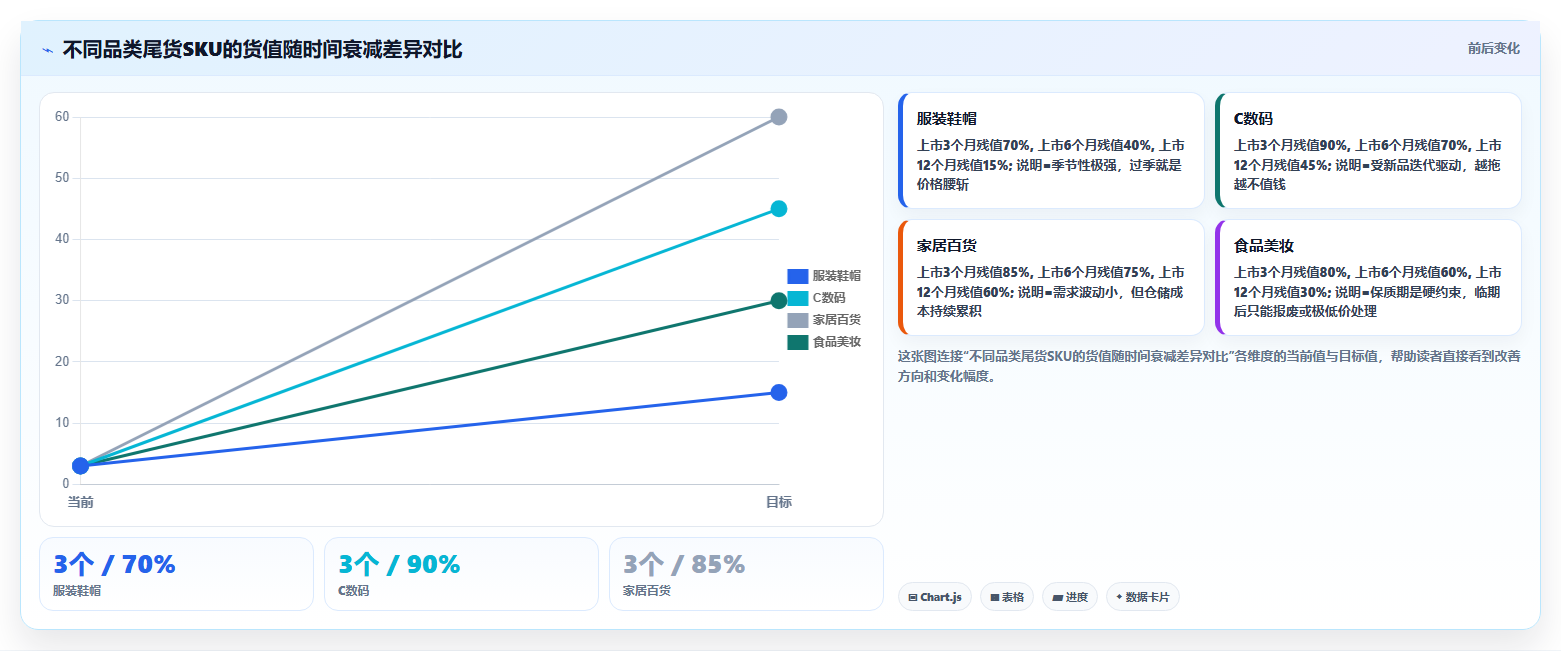Toggle 服装鞋帽 legend series in chart

(824, 276)
